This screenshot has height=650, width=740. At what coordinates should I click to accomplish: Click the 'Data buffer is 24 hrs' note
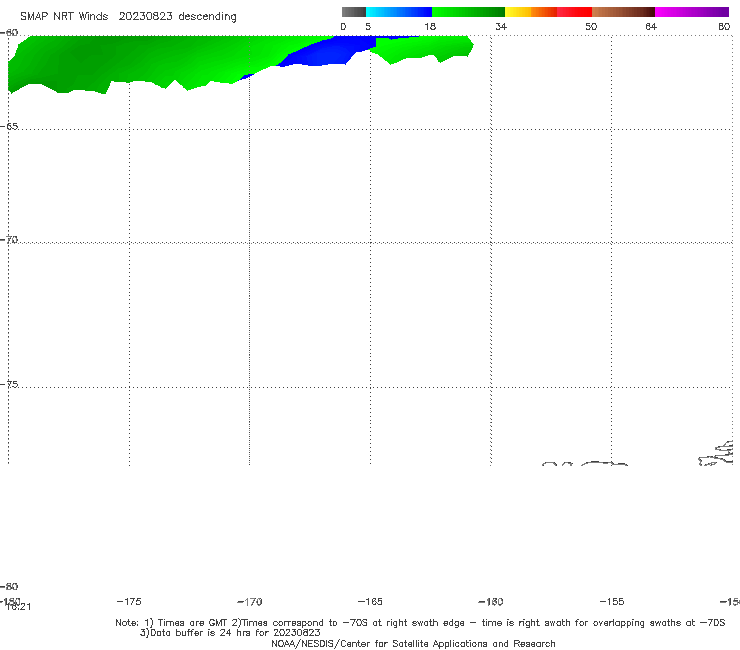(230, 633)
